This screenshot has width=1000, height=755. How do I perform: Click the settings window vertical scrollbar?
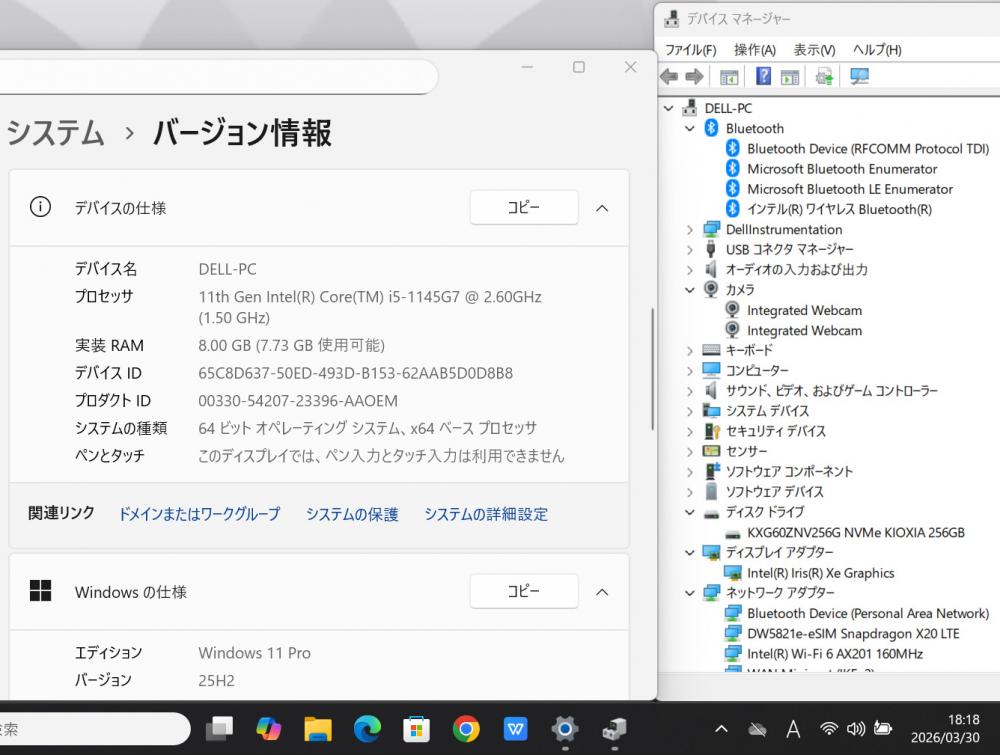[x=653, y=370]
